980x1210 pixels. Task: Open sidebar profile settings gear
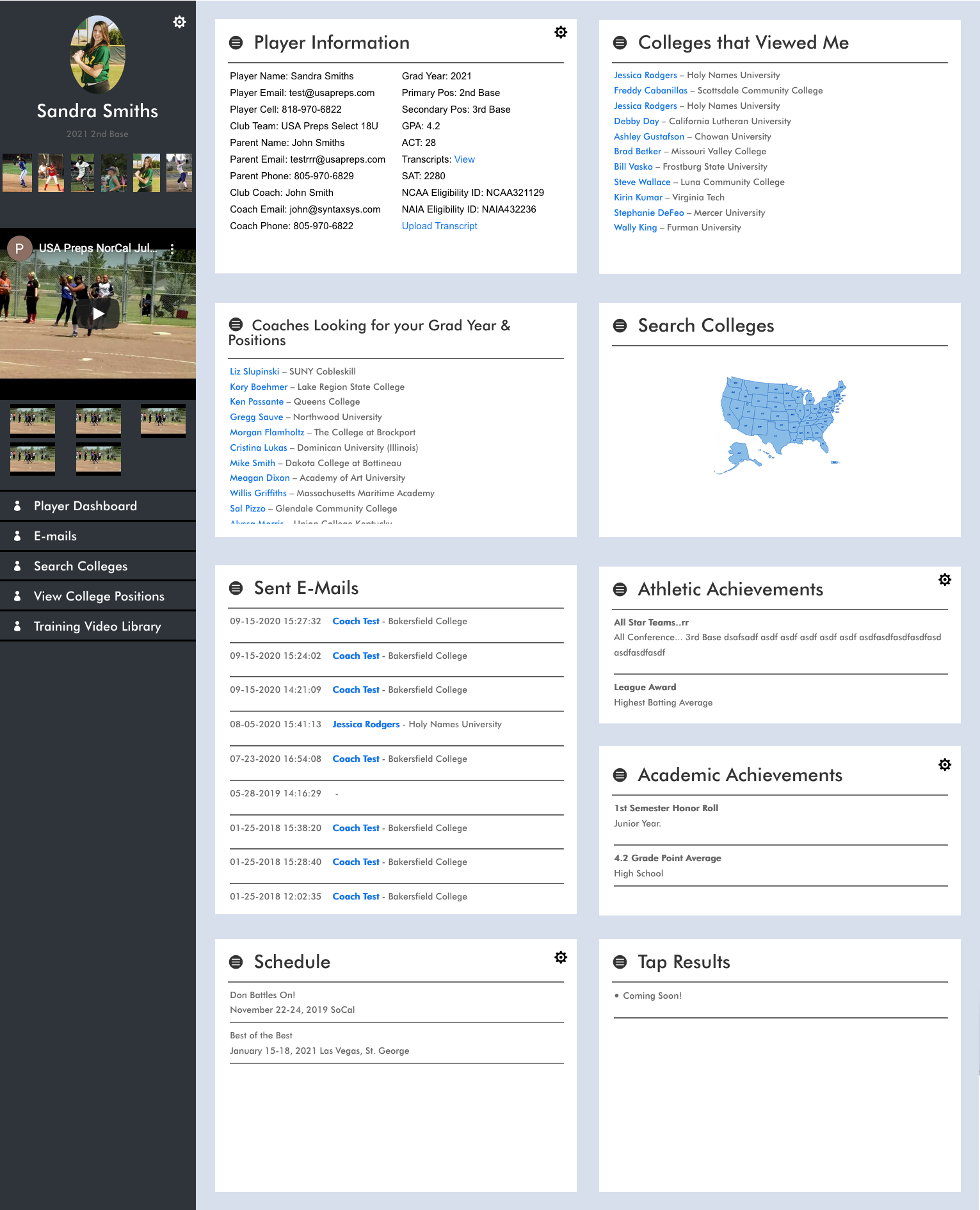coord(179,22)
